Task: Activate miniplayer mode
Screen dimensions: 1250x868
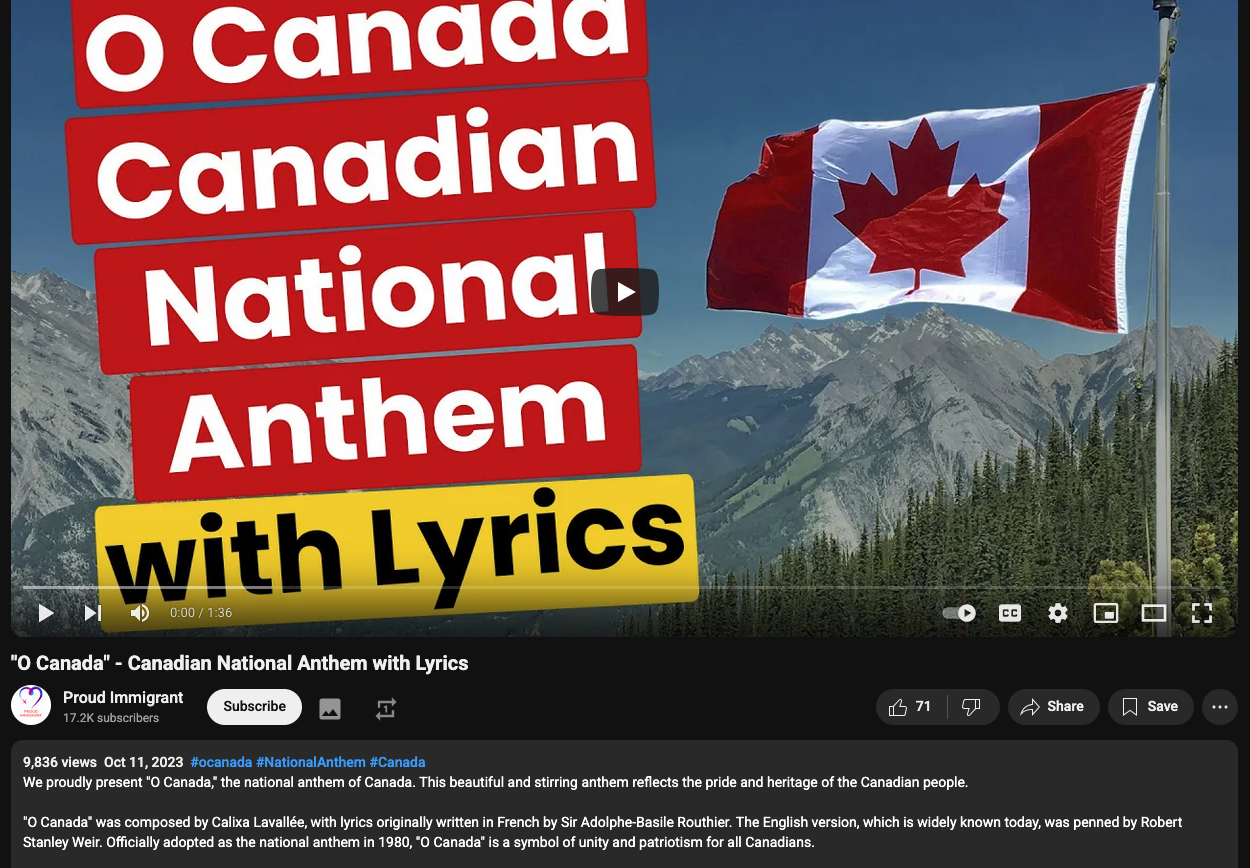Action: click(x=1106, y=613)
